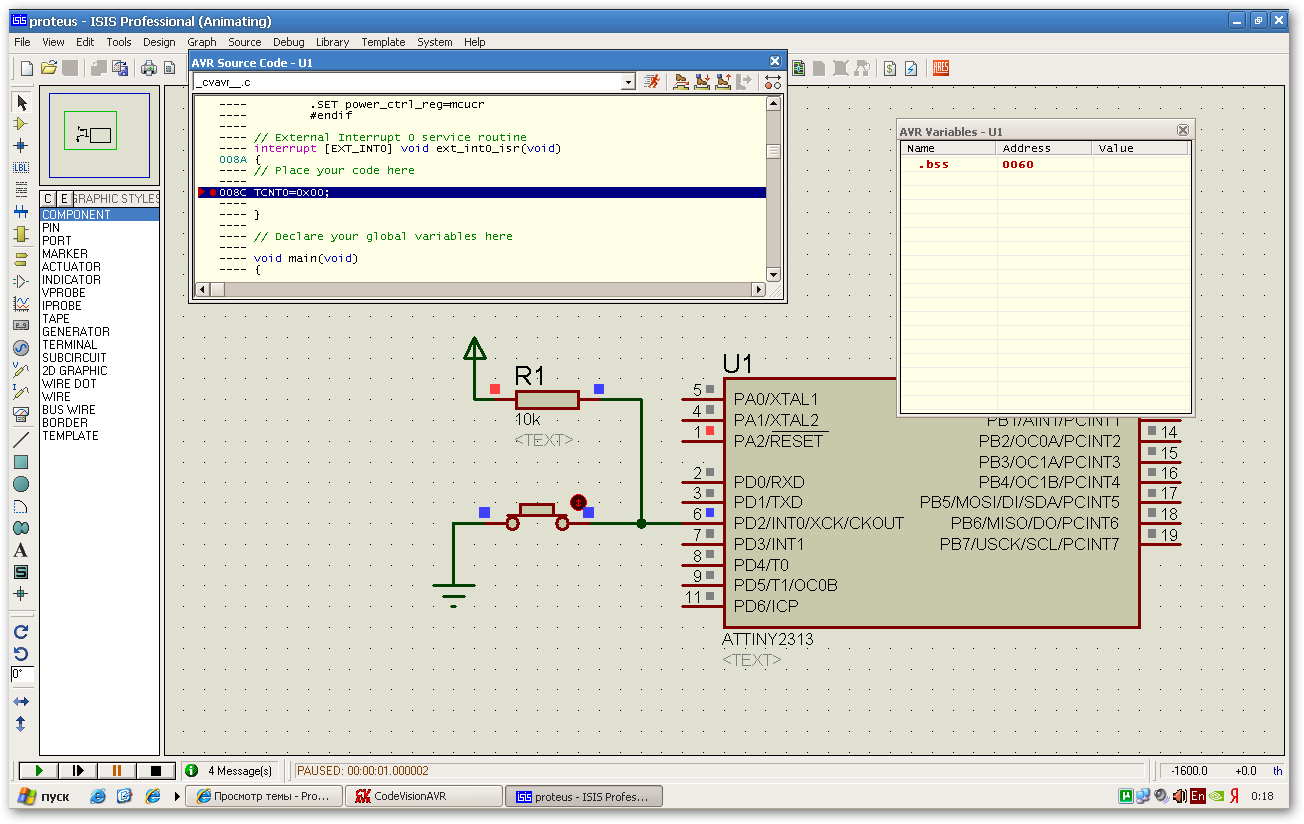The image size is (1304, 824).
Task: Click the Open design folder icon
Action: [x=48, y=68]
